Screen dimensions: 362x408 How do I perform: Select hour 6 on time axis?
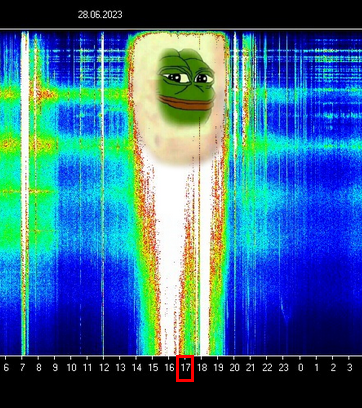pos(6,368)
